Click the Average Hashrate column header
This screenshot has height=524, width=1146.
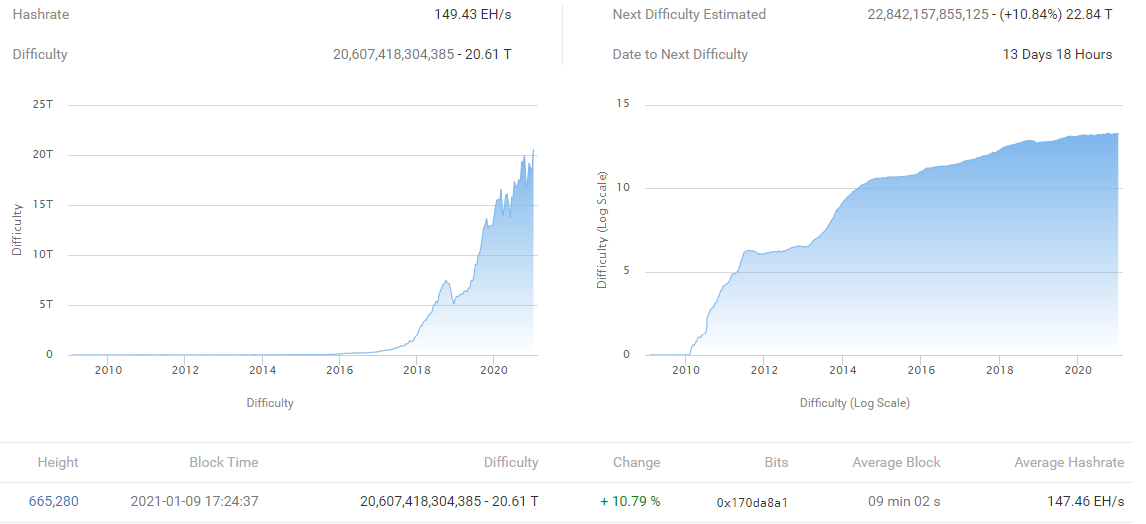point(1069,462)
